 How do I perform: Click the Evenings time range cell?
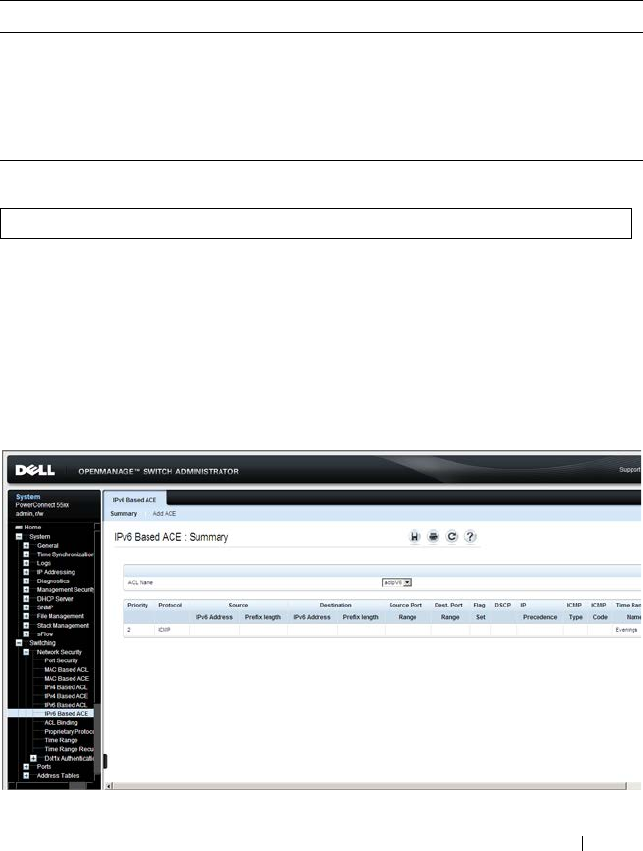click(x=626, y=630)
